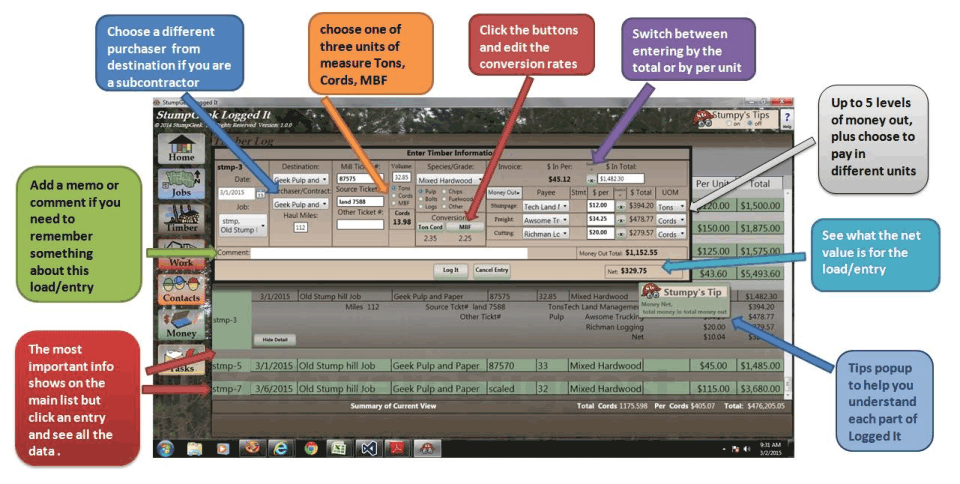Screen dimensions: 960x484
Task: Click the Other Ticket number field
Action: click(x=360, y=225)
